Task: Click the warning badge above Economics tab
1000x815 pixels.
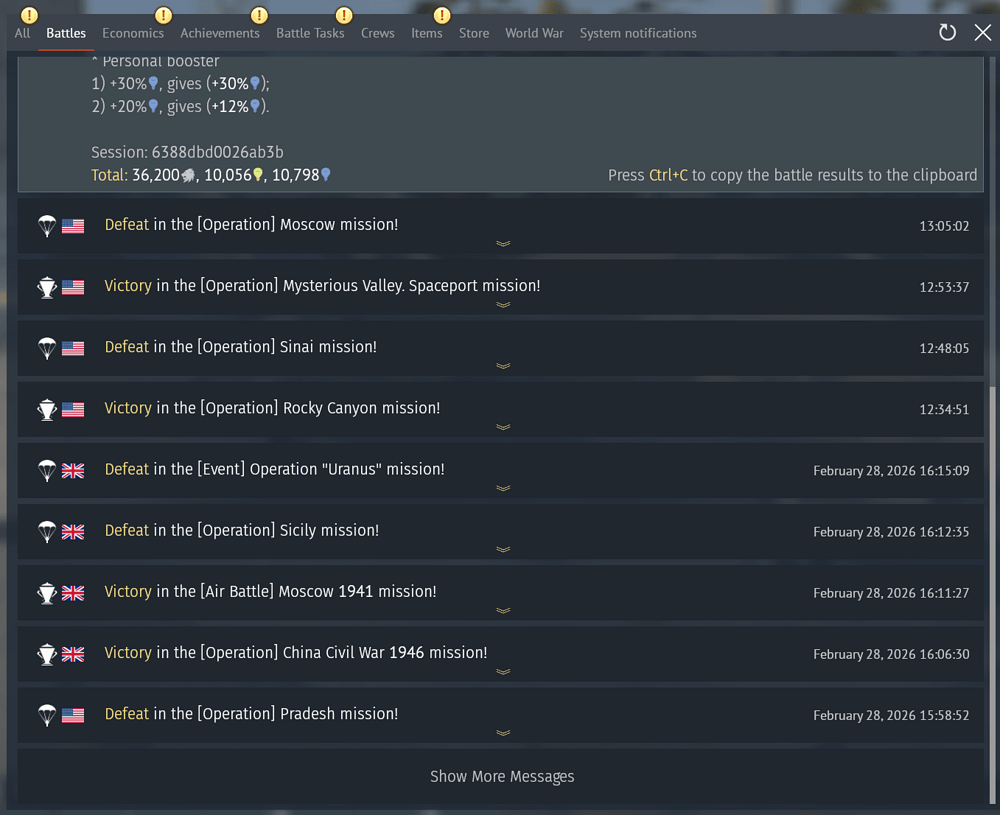Action: pyautogui.click(x=163, y=15)
